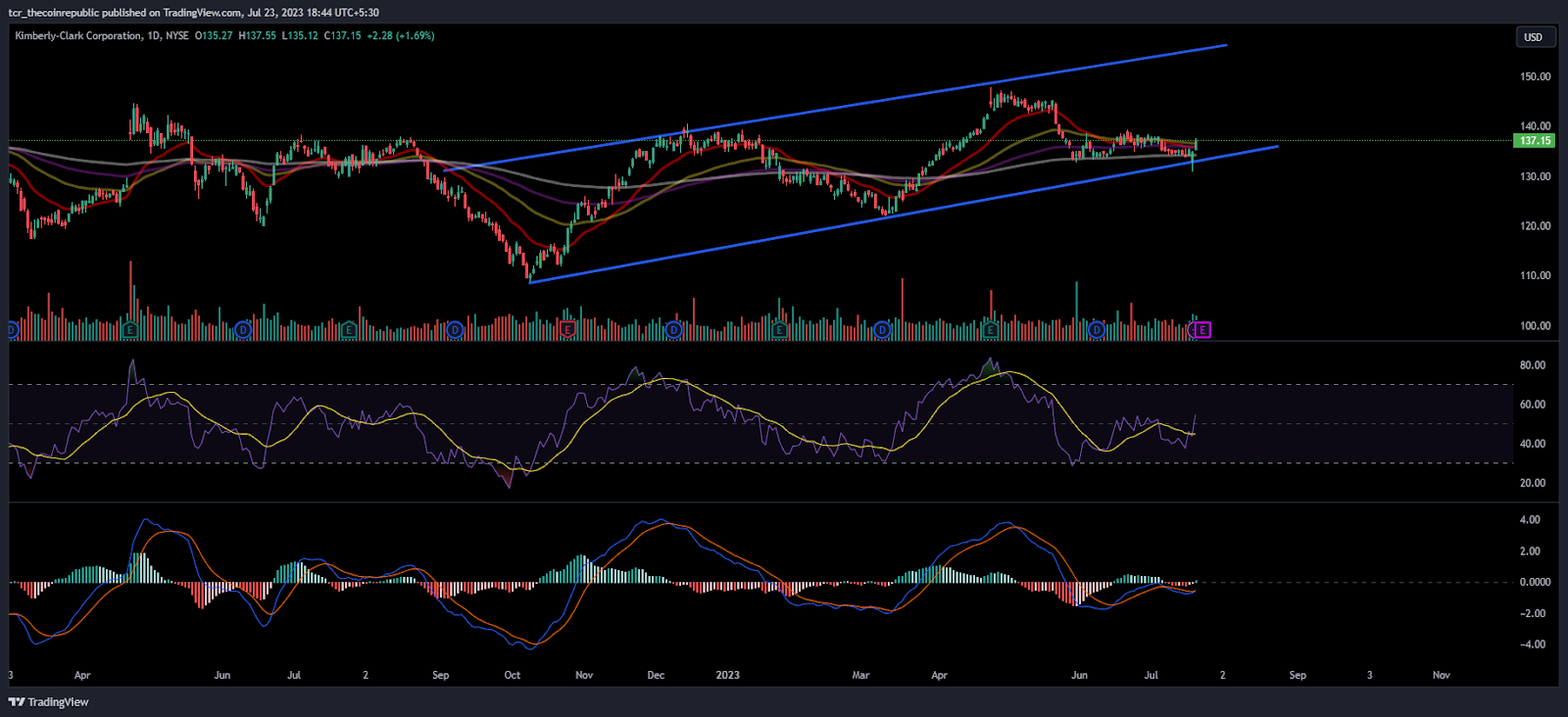Click the Dec label on time axis
This screenshot has height=717, width=1568.
(656, 675)
